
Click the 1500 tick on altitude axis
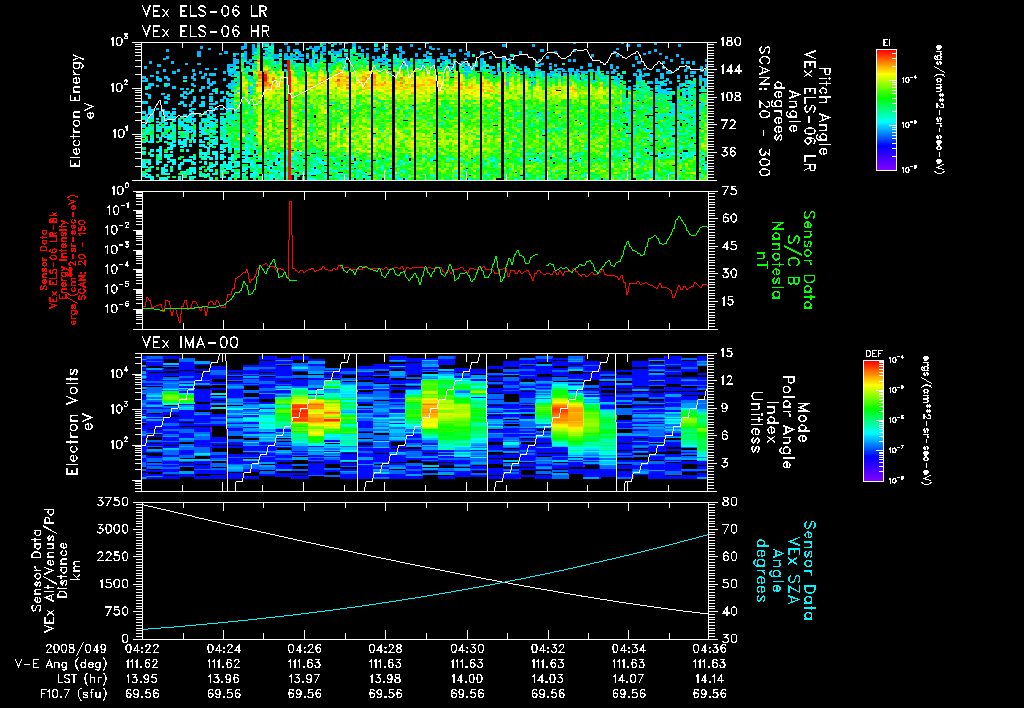(x=113, y=584)
